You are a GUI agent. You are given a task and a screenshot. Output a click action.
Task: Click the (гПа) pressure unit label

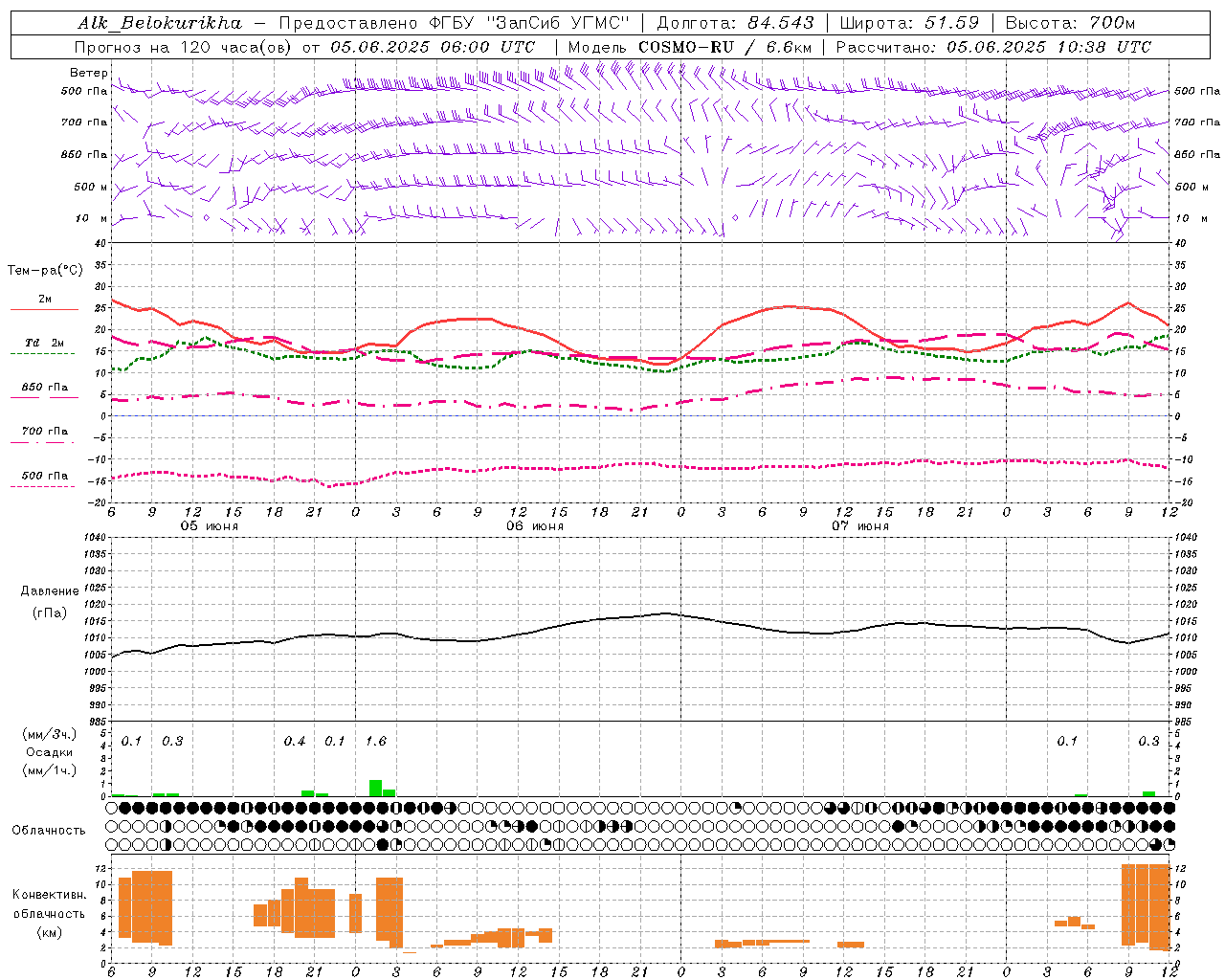click(50, 612)
